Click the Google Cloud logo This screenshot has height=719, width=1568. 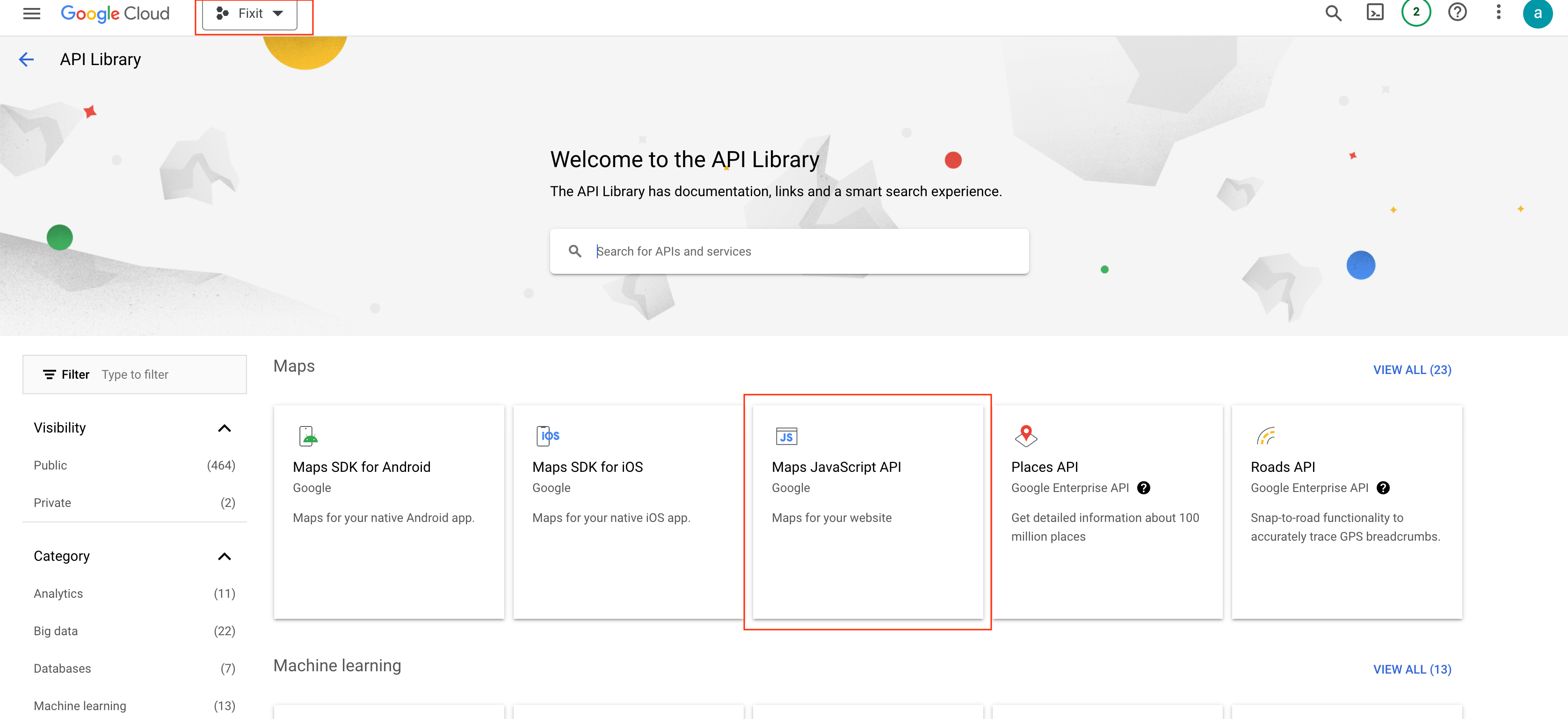[x=115, y=13]
